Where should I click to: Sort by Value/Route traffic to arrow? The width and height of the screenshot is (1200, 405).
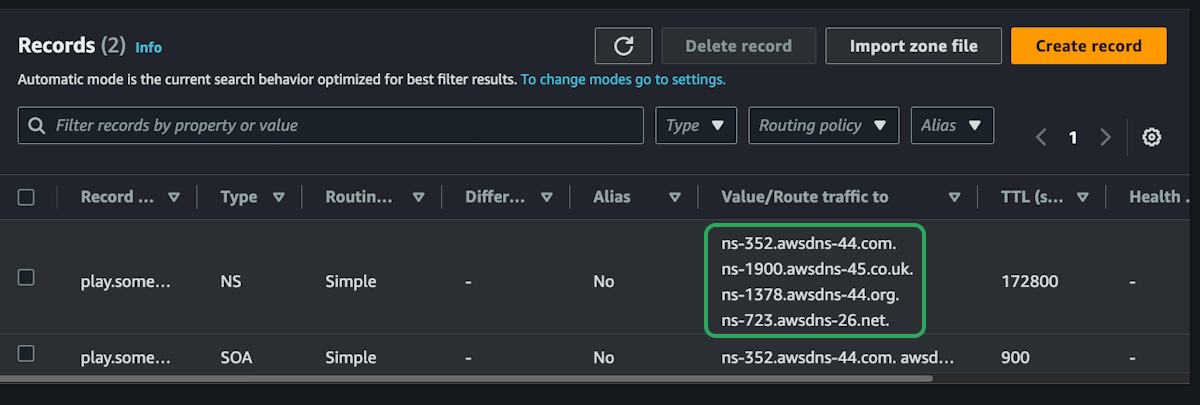[x=954, y=197]
